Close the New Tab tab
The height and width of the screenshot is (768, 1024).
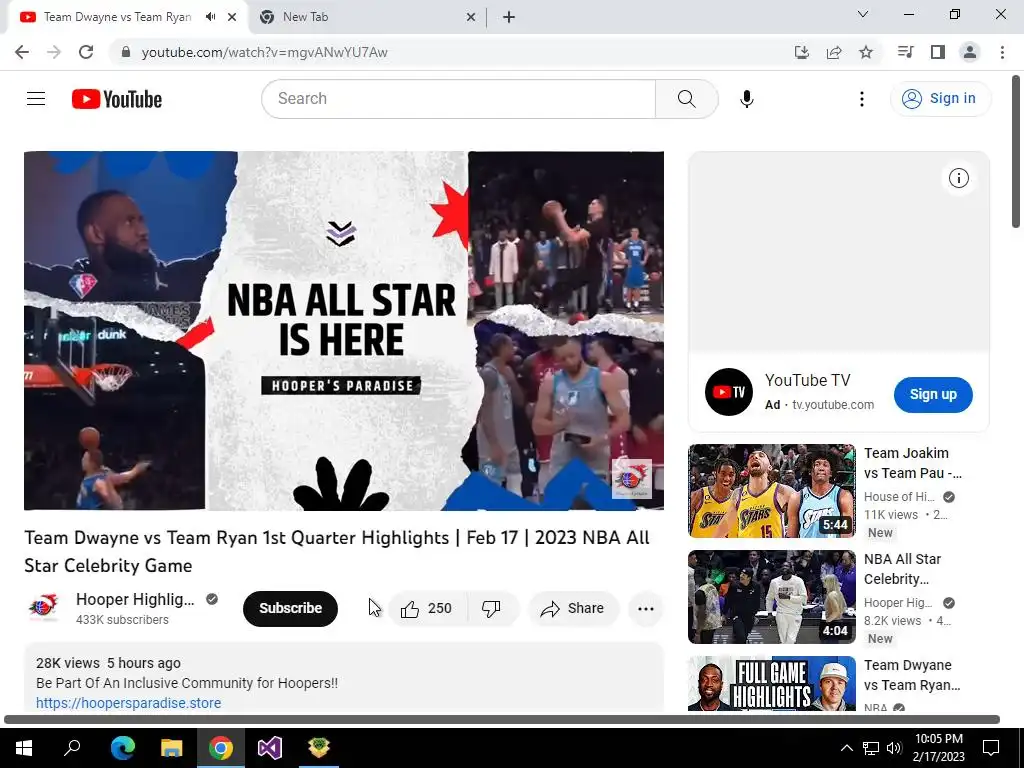pyautogui.click(x=471, y=18)
